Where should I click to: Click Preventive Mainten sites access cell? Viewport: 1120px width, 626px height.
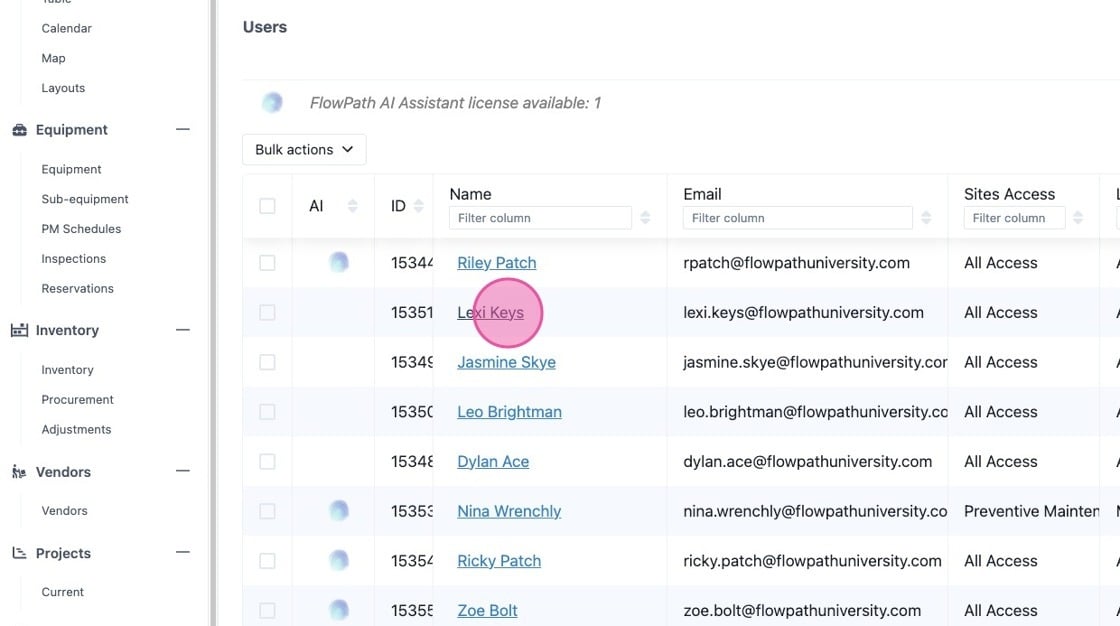click(x=1031, y=511)
